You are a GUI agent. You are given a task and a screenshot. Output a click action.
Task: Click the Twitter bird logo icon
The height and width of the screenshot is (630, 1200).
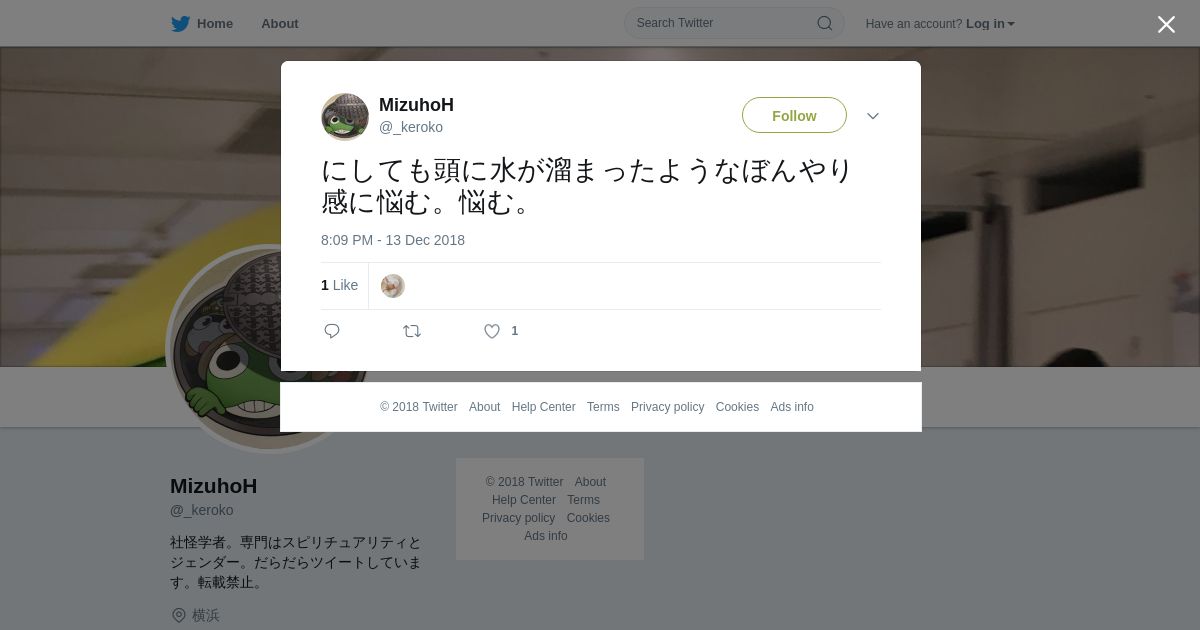(x=180, y=23)
